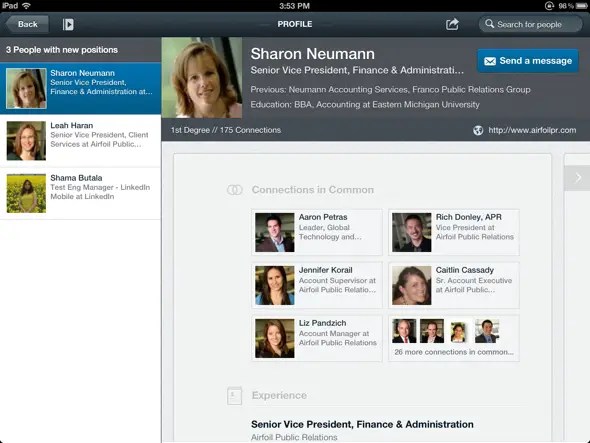Image resolution: width=590 pixels, height=443 pixels.
Task: Open the airfoilpr.com website link
Action: (x=532, y=130)
